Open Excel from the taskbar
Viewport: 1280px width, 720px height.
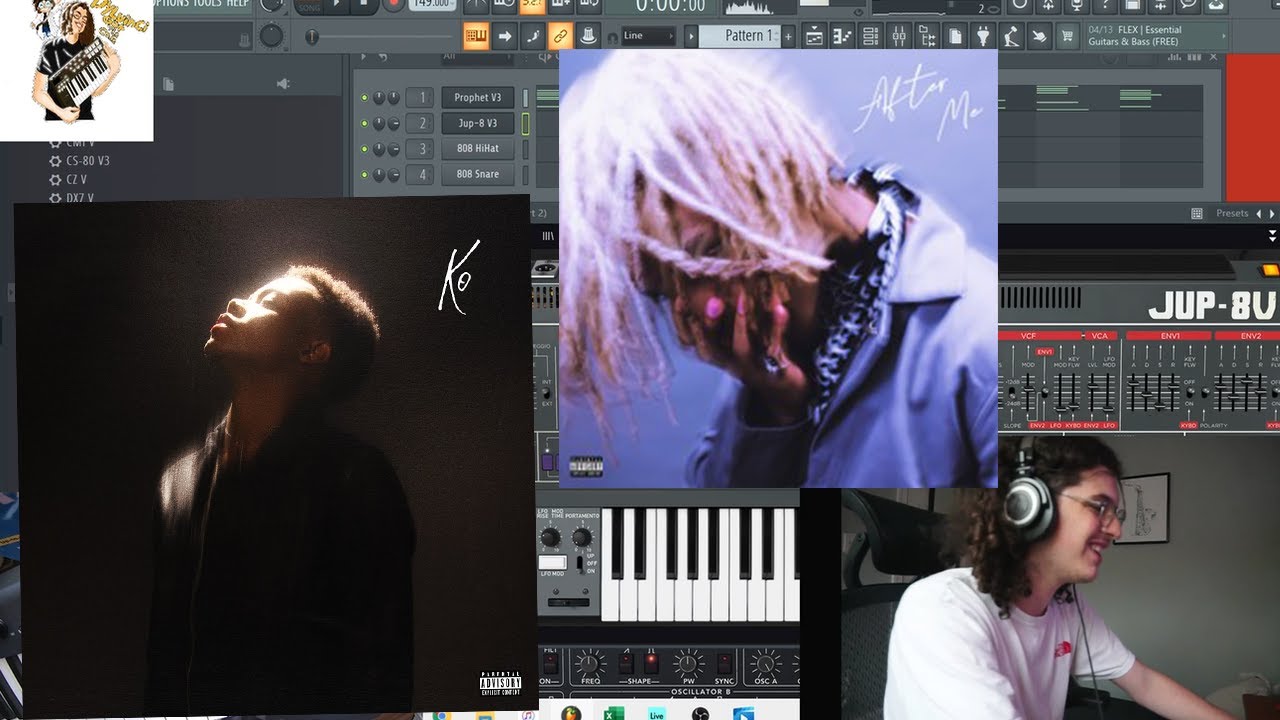613,714
